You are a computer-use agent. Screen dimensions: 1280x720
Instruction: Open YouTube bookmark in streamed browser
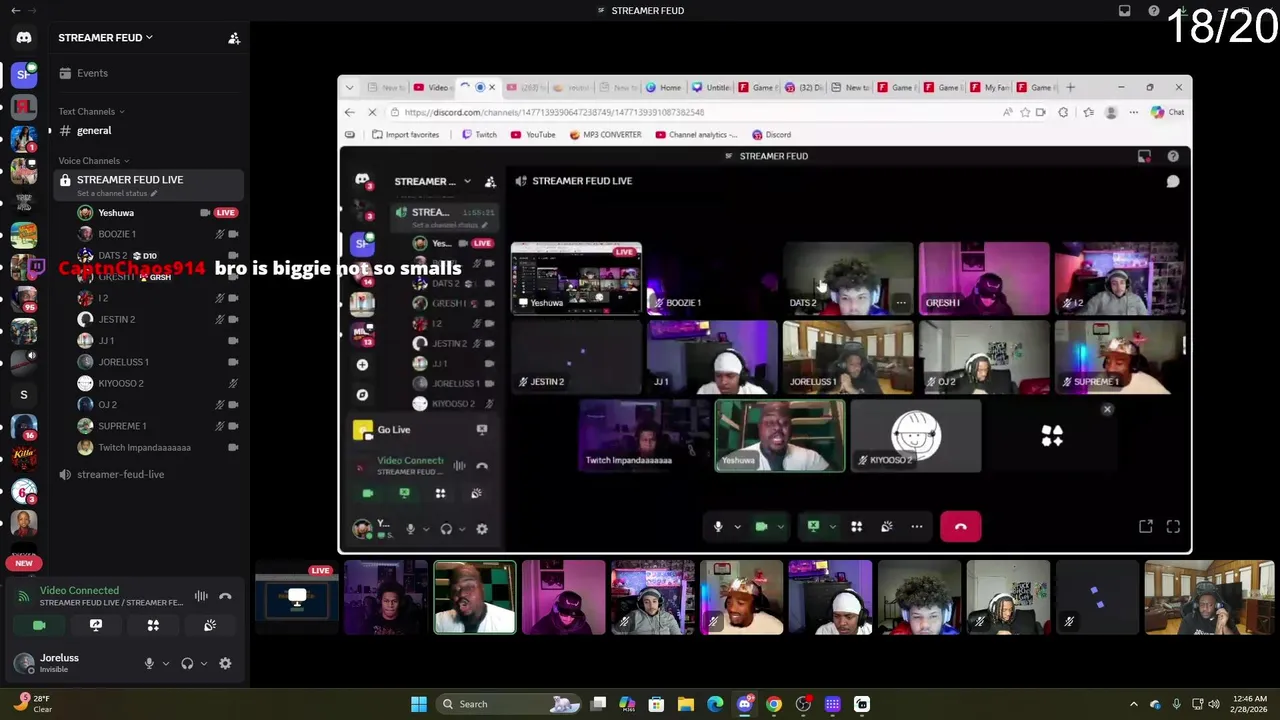point(533,135)
